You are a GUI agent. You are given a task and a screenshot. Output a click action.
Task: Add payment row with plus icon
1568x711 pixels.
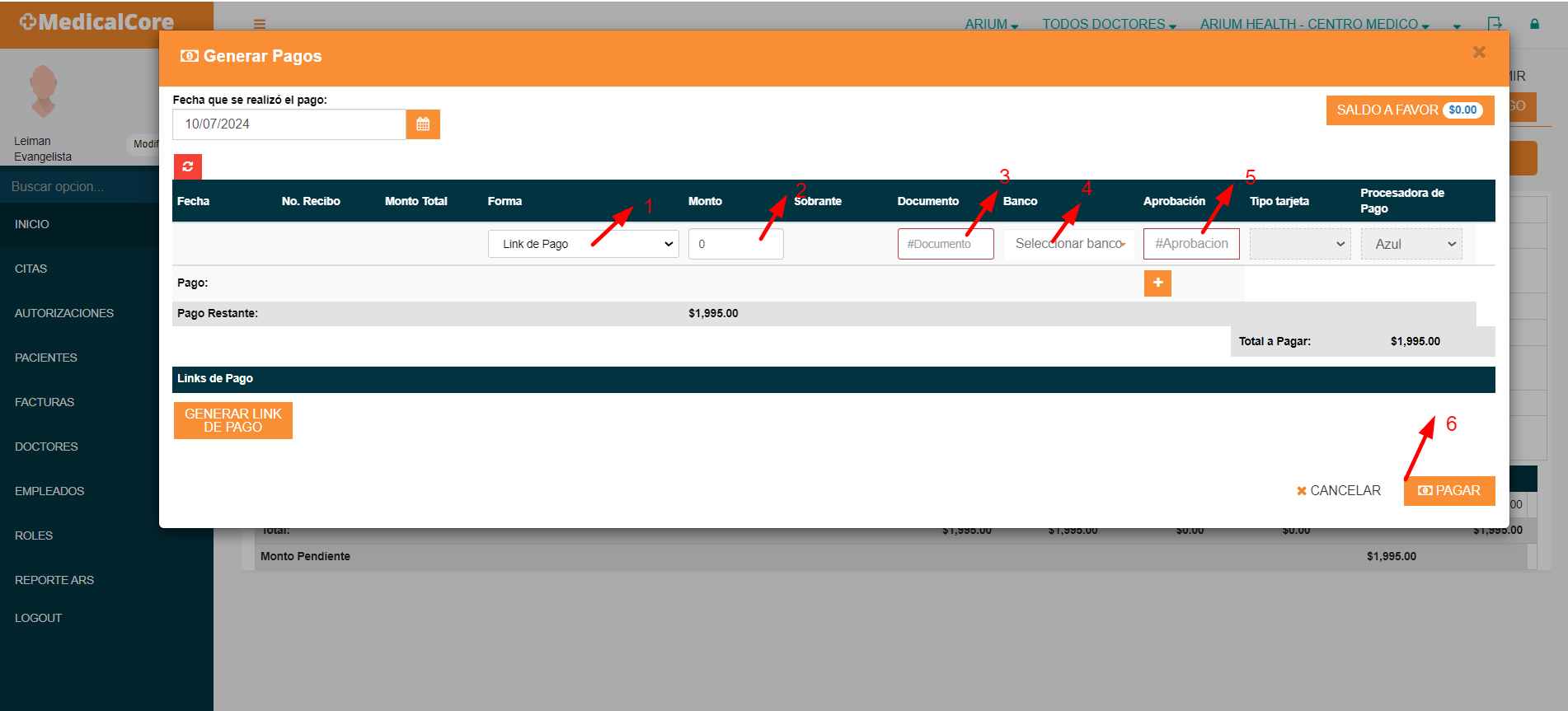coord(1157,283)
